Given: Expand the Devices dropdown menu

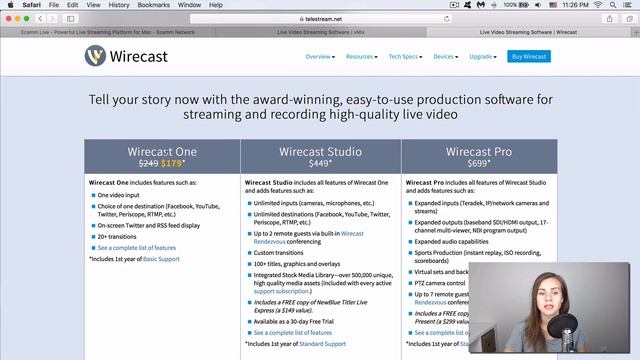Looking at the screenshot, I should (446, 56).
